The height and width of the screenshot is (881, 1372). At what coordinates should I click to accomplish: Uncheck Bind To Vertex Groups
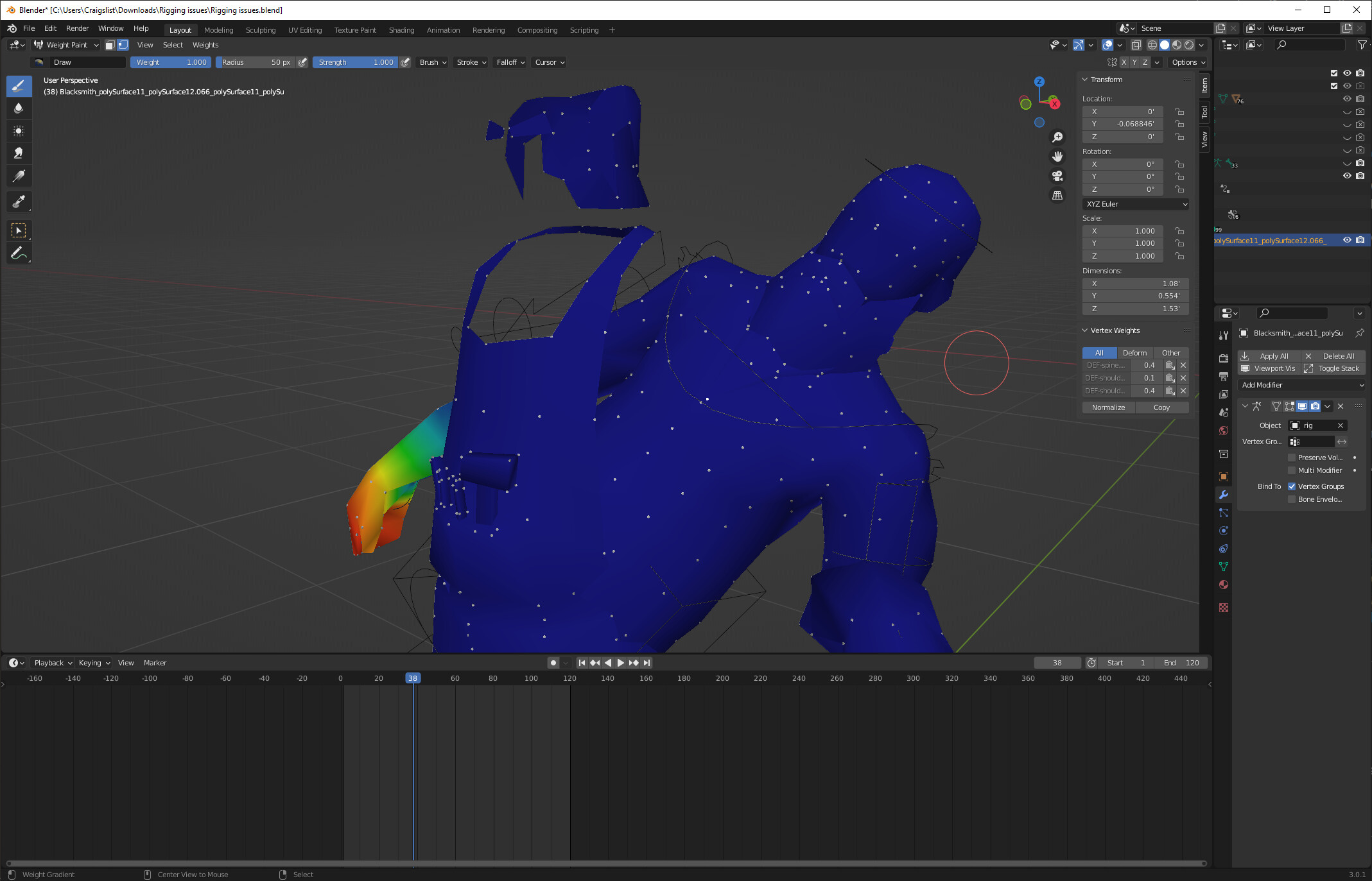point(1292,486)
